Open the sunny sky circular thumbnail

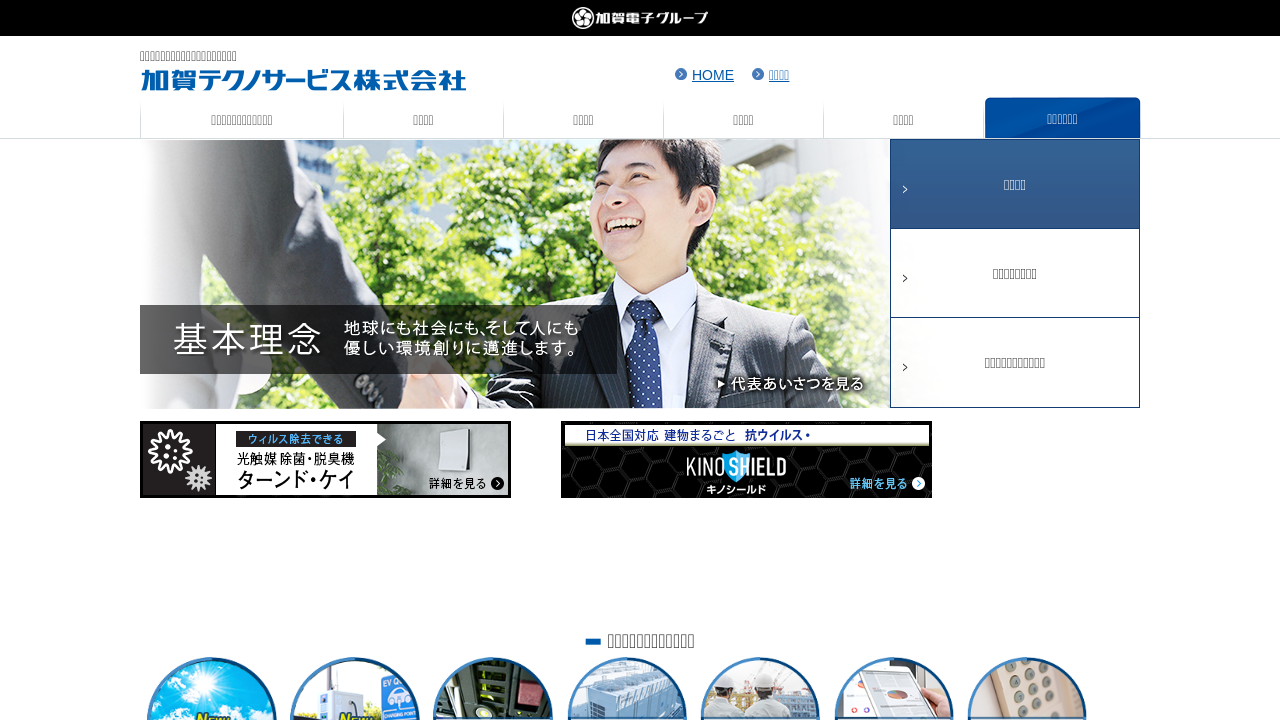211,692
